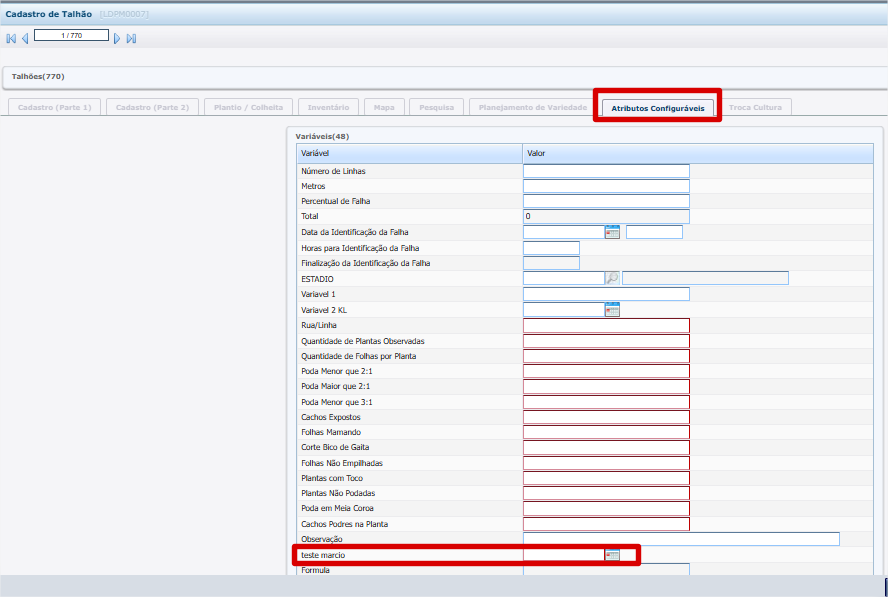This screenshot has height=597, width=888.
Task: Click Observação text field
Action: tap(681, 539)
